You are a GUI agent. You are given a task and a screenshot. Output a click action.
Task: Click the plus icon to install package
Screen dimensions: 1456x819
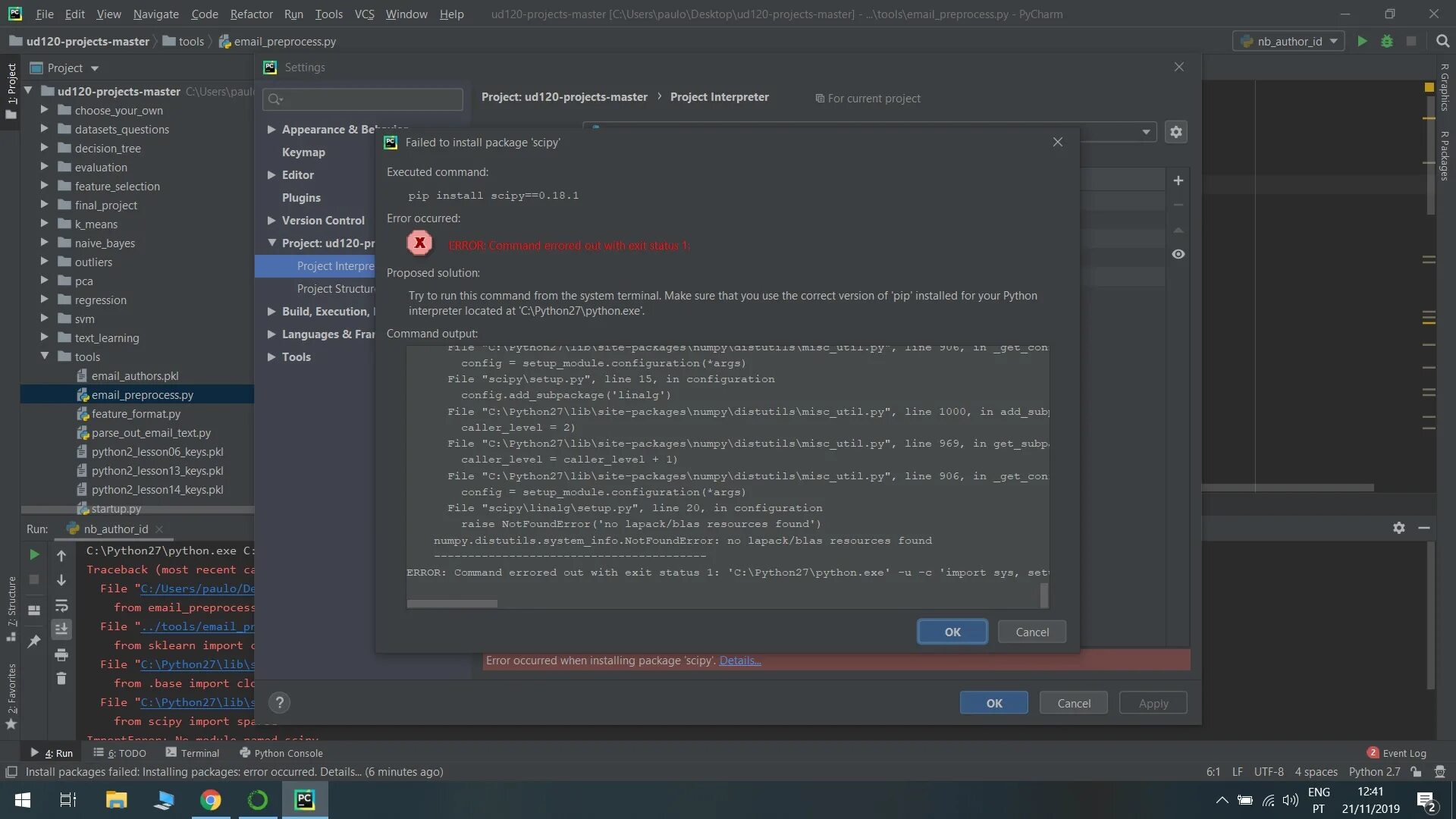1178,180
